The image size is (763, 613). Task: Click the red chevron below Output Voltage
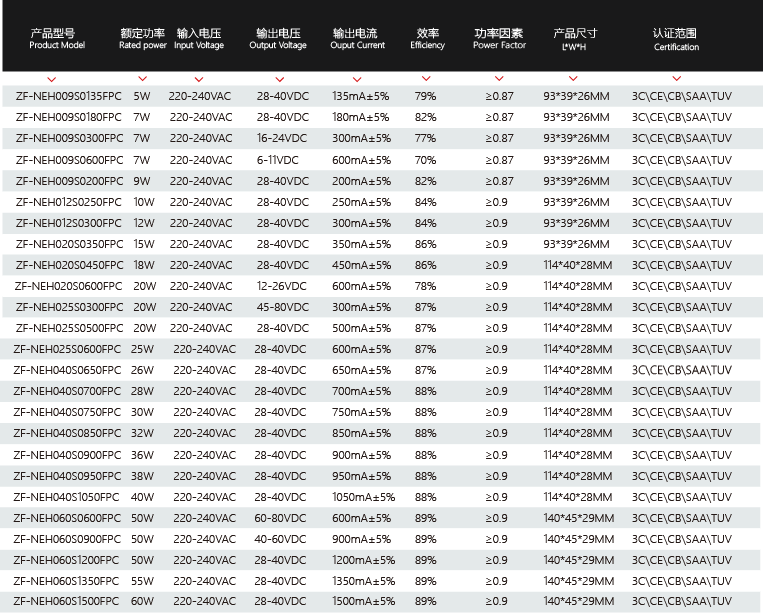tap(278, 79)
